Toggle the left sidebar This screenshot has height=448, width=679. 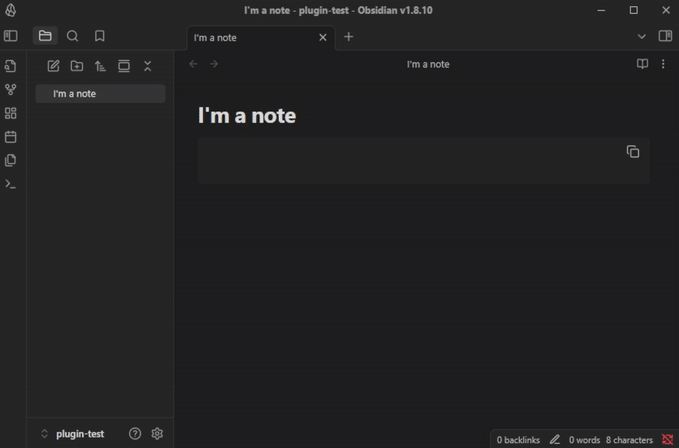[x=11, y=36]
